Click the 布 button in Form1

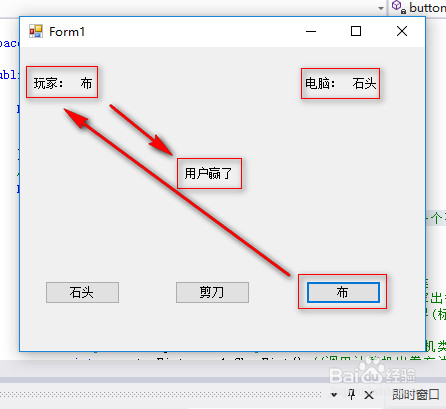[343, 292]
